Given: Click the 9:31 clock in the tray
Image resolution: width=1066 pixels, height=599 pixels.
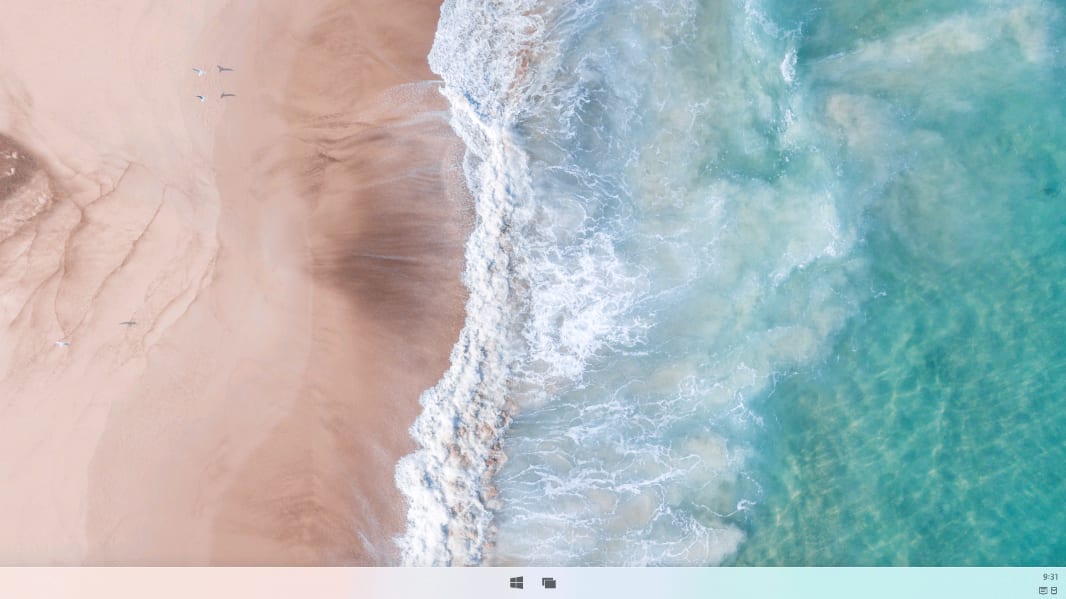Looking at the screenshot, I should point(1050,577).
